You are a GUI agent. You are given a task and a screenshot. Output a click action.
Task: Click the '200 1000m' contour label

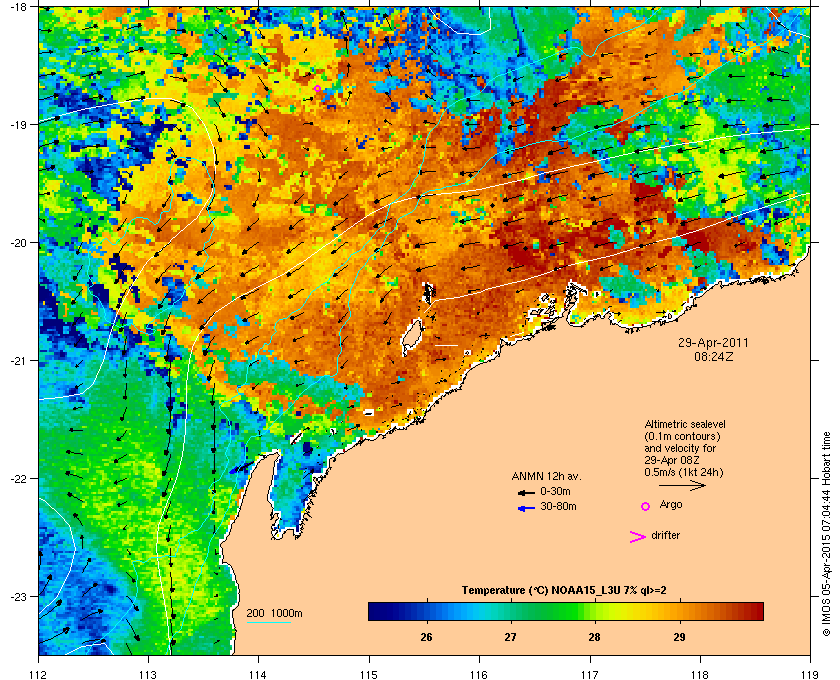274,614
